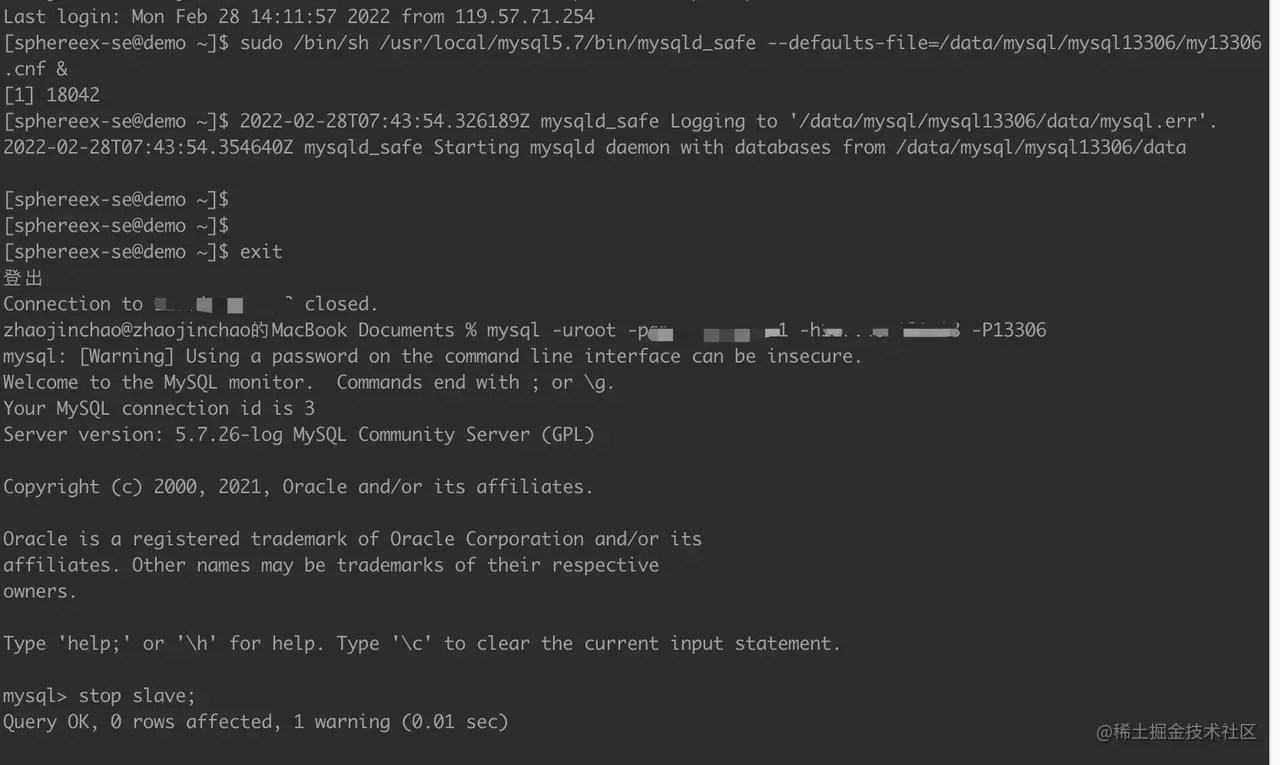
Task: Click the IP address 119.57.71.254
Action: coord(524,17)
